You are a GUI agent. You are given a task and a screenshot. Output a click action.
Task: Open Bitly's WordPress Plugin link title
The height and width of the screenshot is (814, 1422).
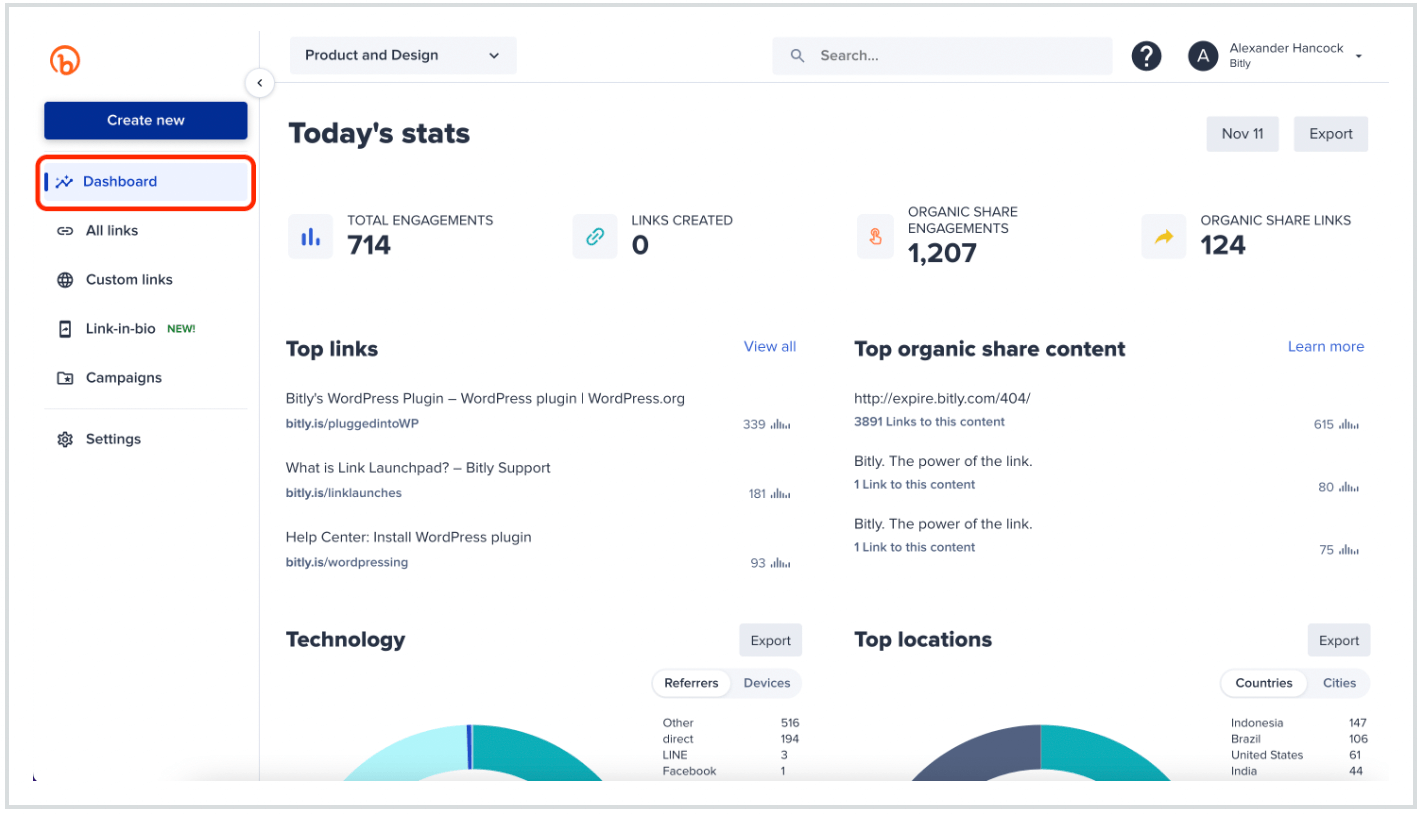(x=485, y=399)
